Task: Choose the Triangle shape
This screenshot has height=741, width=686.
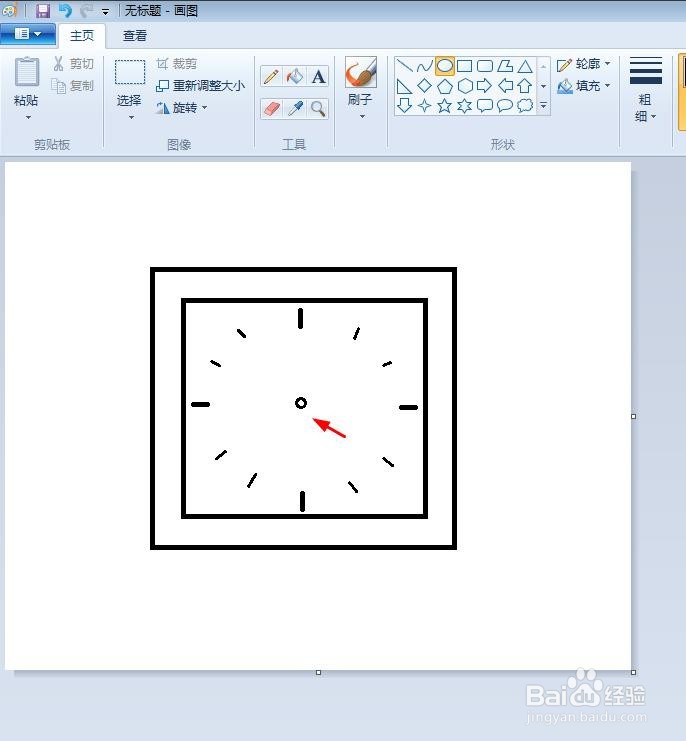Action: coord(525,66)
